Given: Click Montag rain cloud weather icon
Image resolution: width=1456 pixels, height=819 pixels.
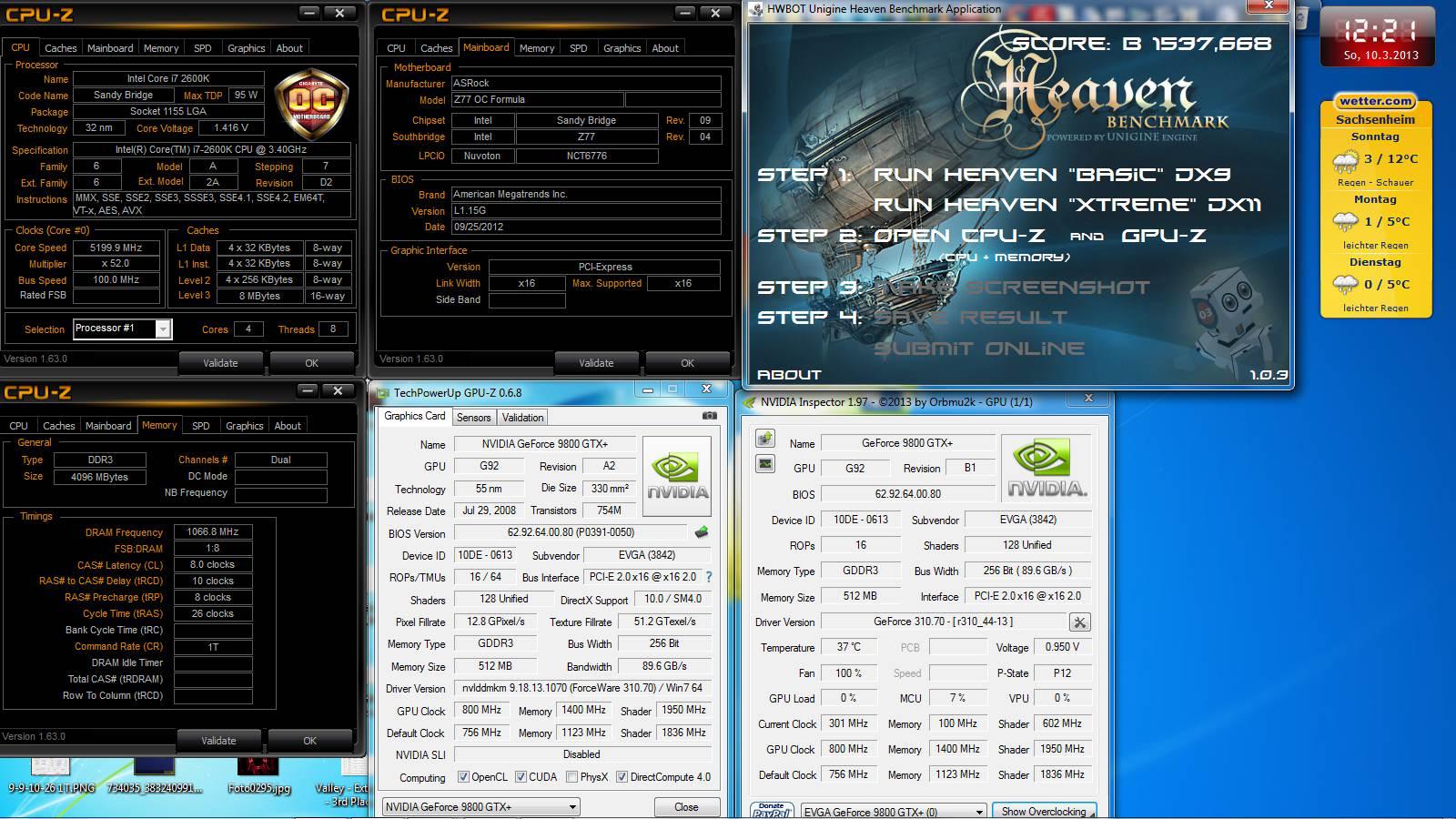Looking at the screenshot, I should (1345, 222).
